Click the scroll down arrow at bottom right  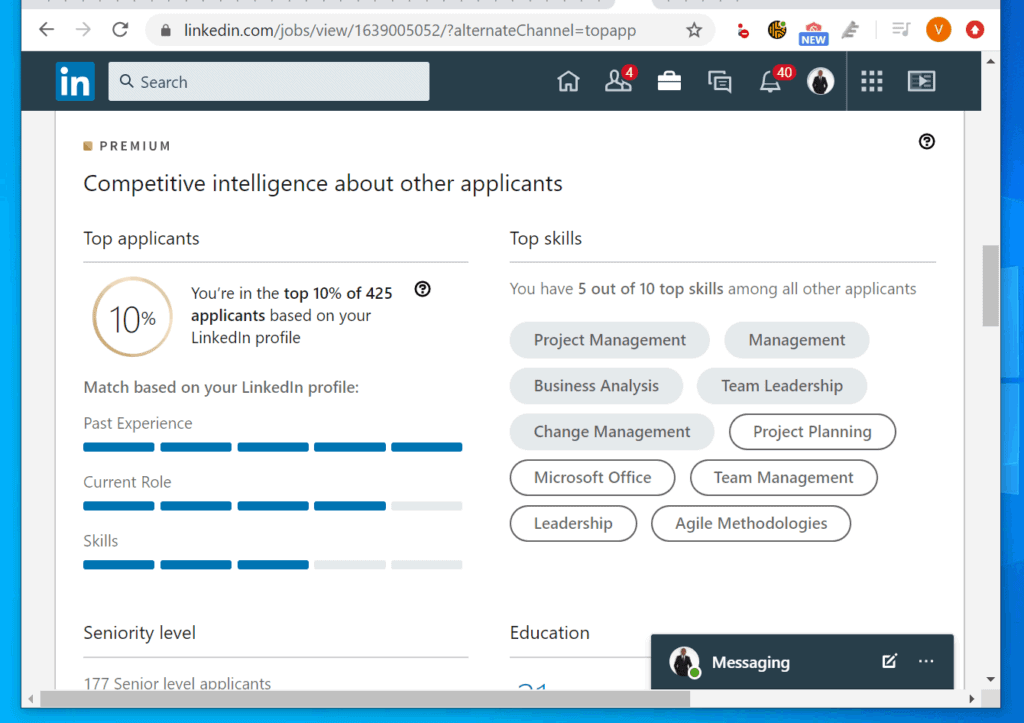pyautogui.click(x=991, y=680)
